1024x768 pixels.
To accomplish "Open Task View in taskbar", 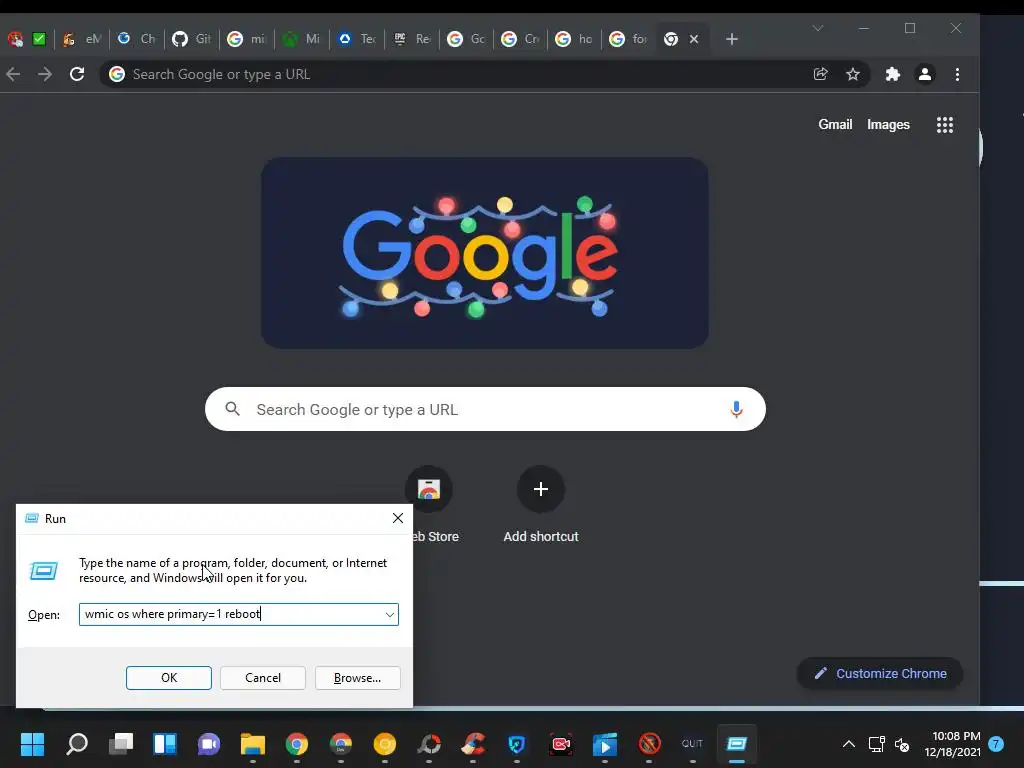I will click(x=121, y=744).
